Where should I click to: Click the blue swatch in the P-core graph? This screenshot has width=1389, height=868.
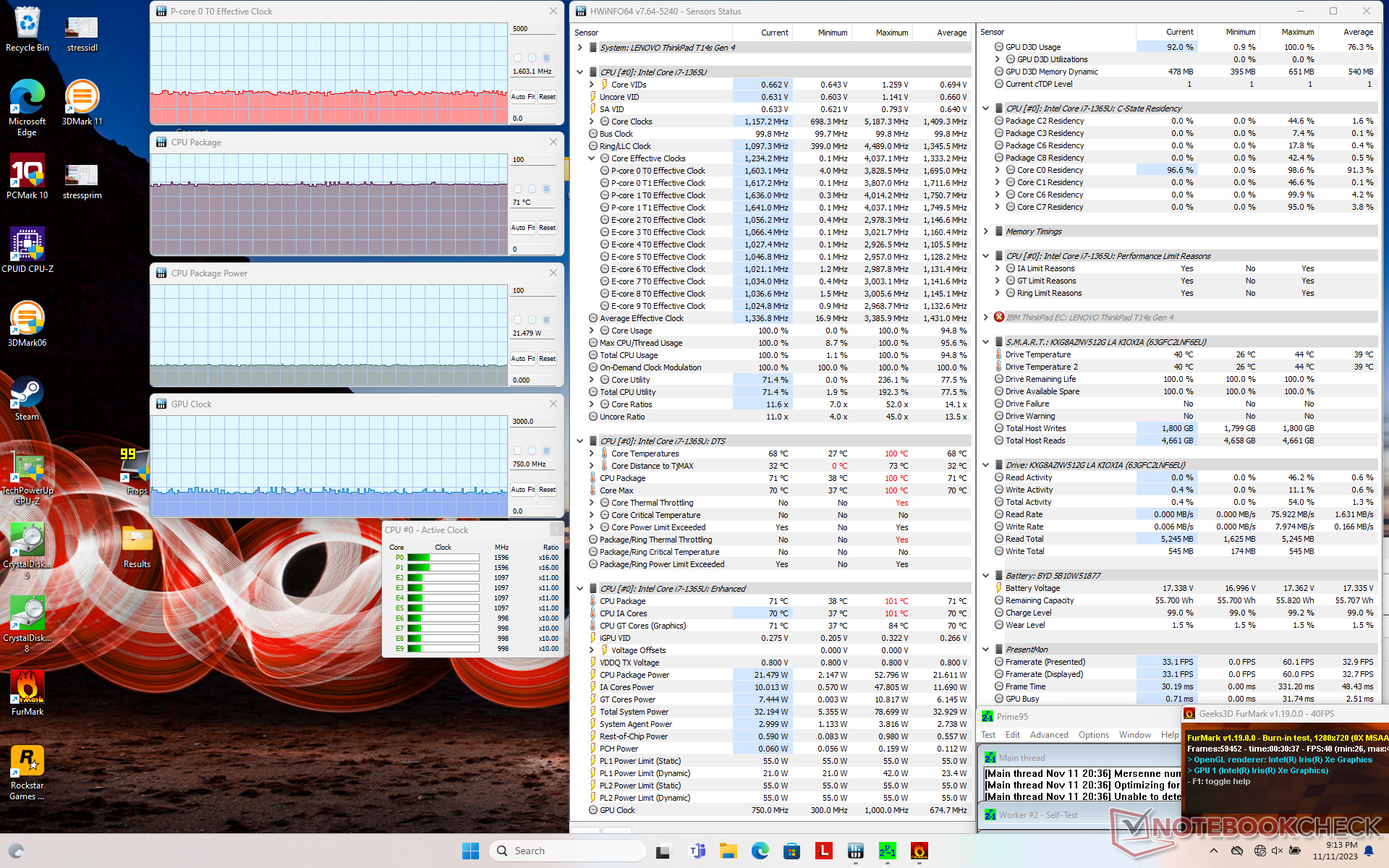(547, 58)
